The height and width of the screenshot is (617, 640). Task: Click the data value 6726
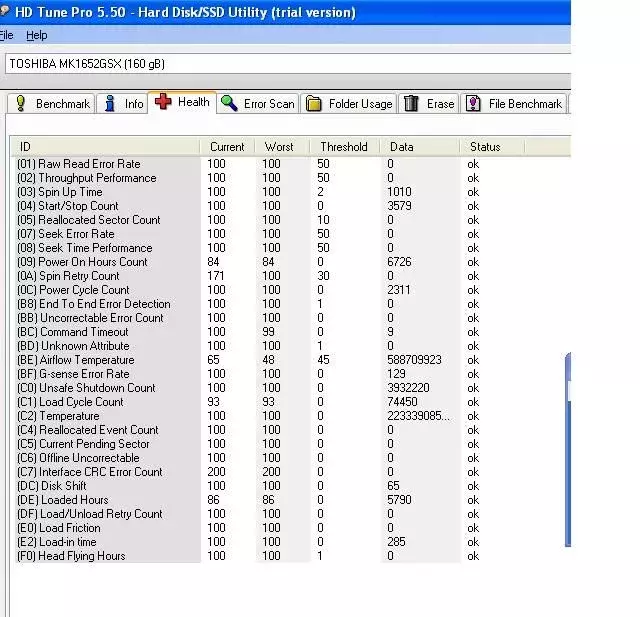399,262
